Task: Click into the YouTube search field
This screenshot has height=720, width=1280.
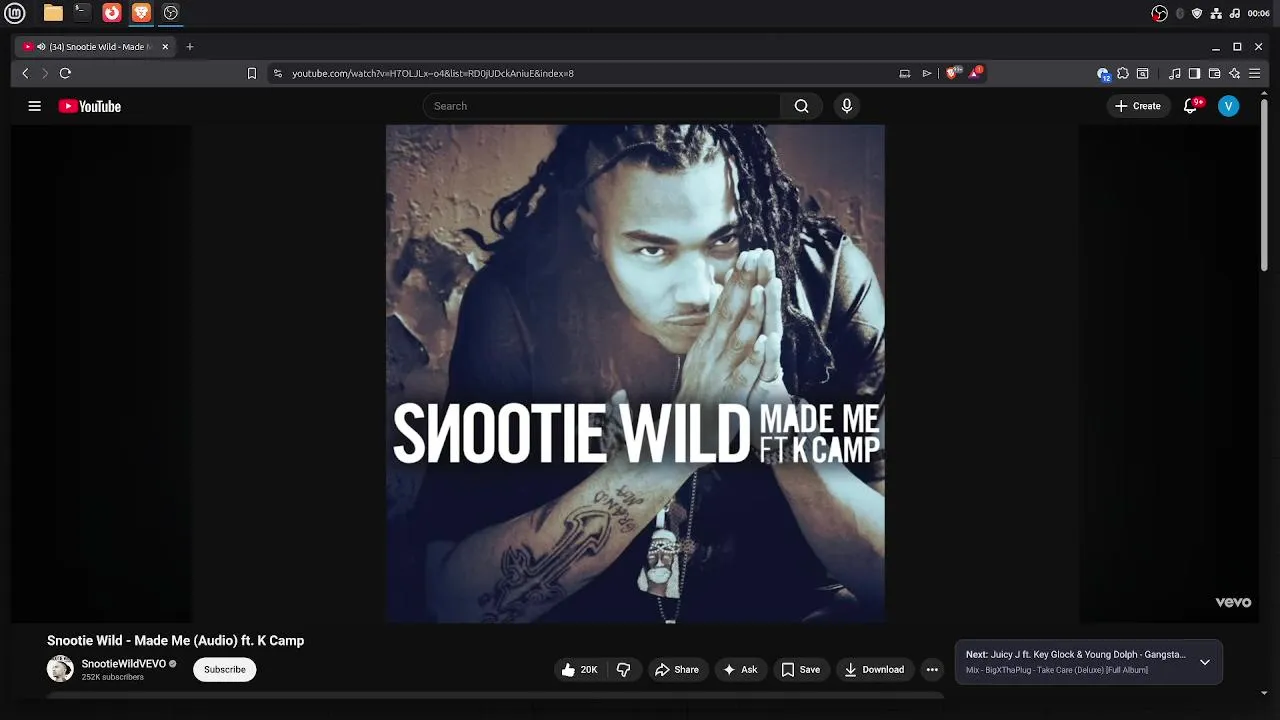Action: click(602, 106)
